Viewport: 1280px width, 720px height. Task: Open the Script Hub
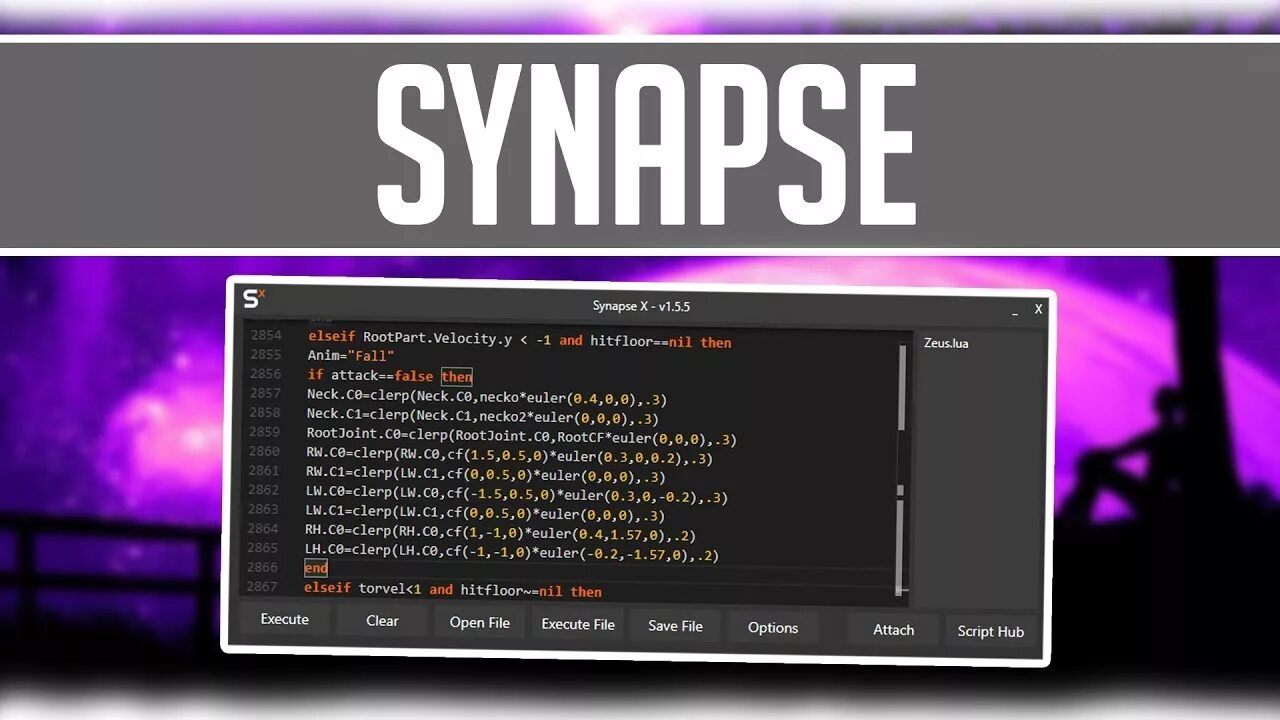991,631
